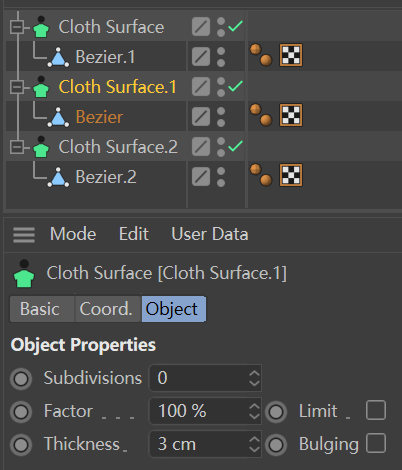This screenshot has width=402, height=470.
Task: Click the layer slash icon for Cloth Surface.2
Action: [201, 147]
